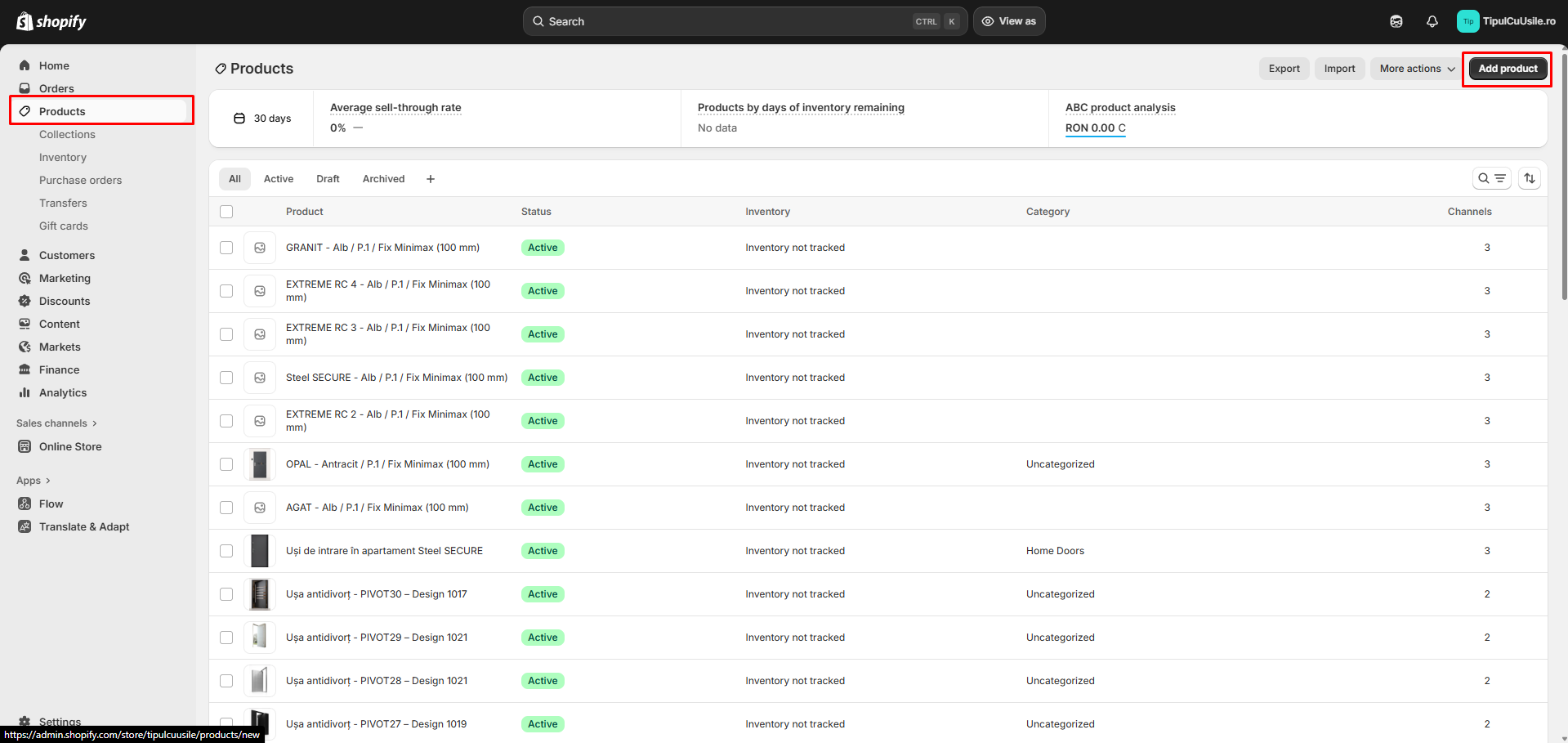
Task: Select all products checkbox in header
Action: 226,212
